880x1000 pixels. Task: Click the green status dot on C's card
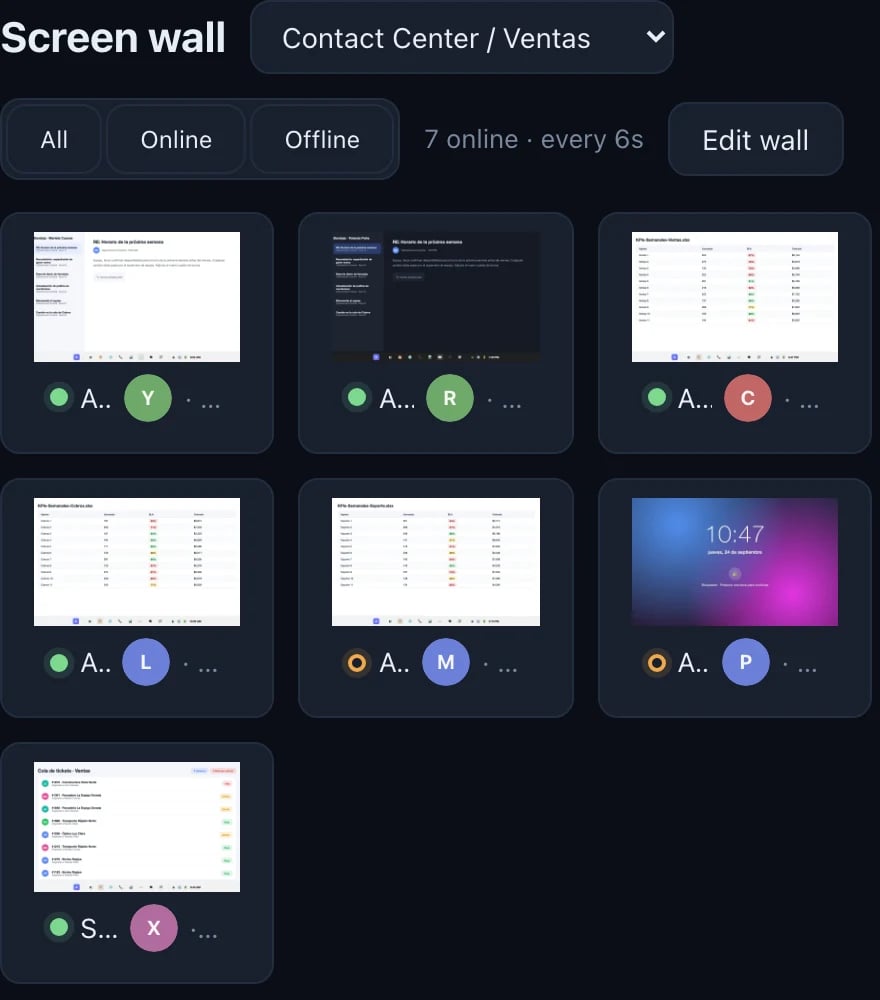pos(657,397)
